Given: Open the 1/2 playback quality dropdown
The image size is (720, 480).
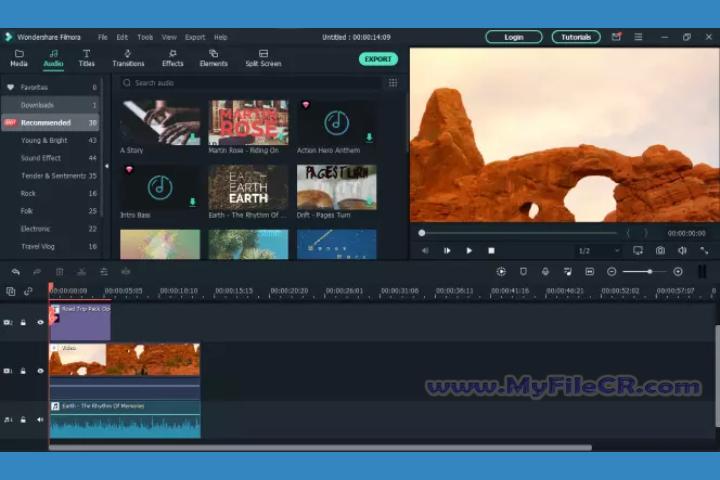Looking at the screenshot, I should 598,251.
